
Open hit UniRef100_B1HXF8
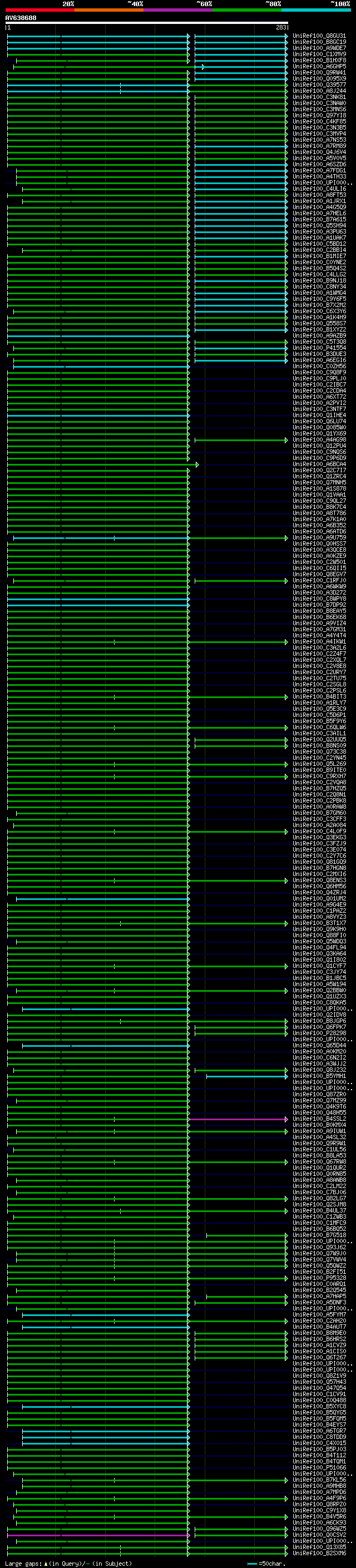319,60
